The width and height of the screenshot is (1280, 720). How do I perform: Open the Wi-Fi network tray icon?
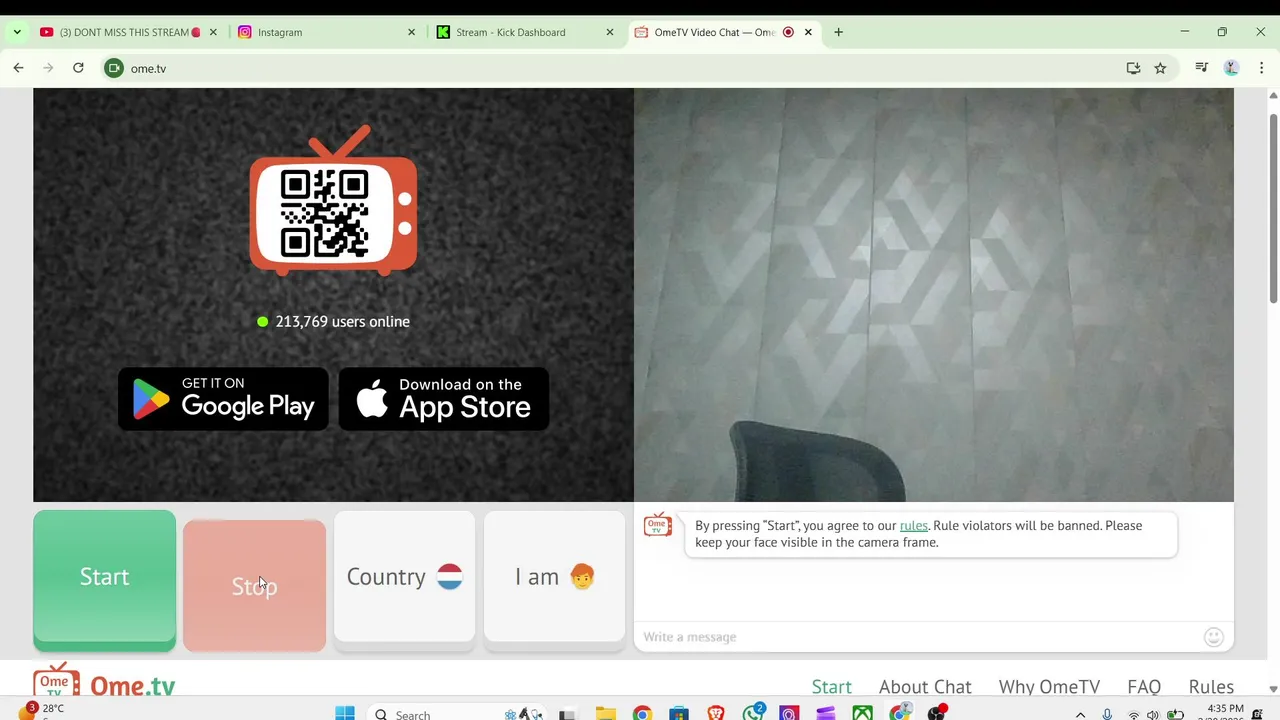(1134, 714)
